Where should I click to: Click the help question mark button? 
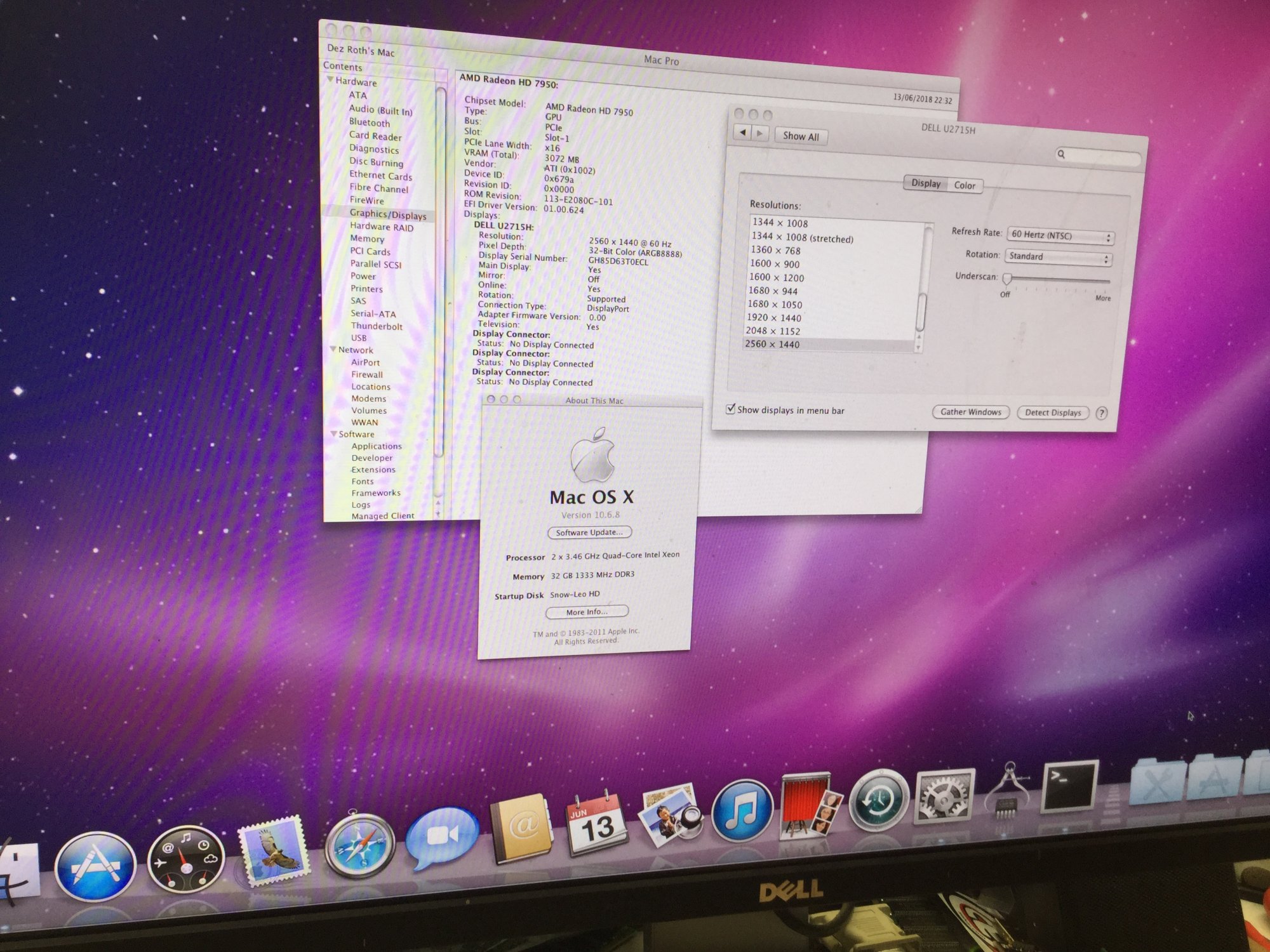tap(1102, 413)
